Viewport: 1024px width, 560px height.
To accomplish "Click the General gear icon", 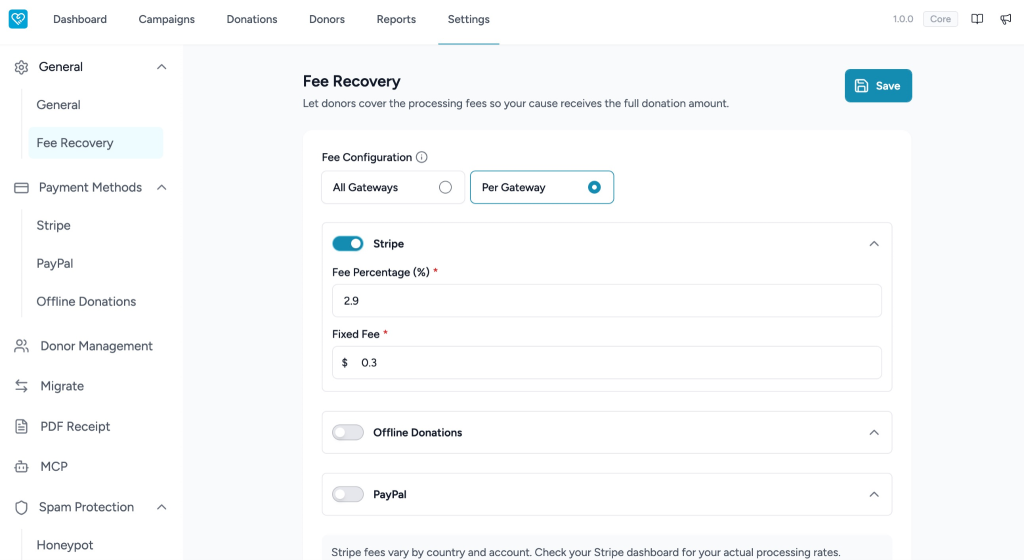I will click(x=22, y=67).
